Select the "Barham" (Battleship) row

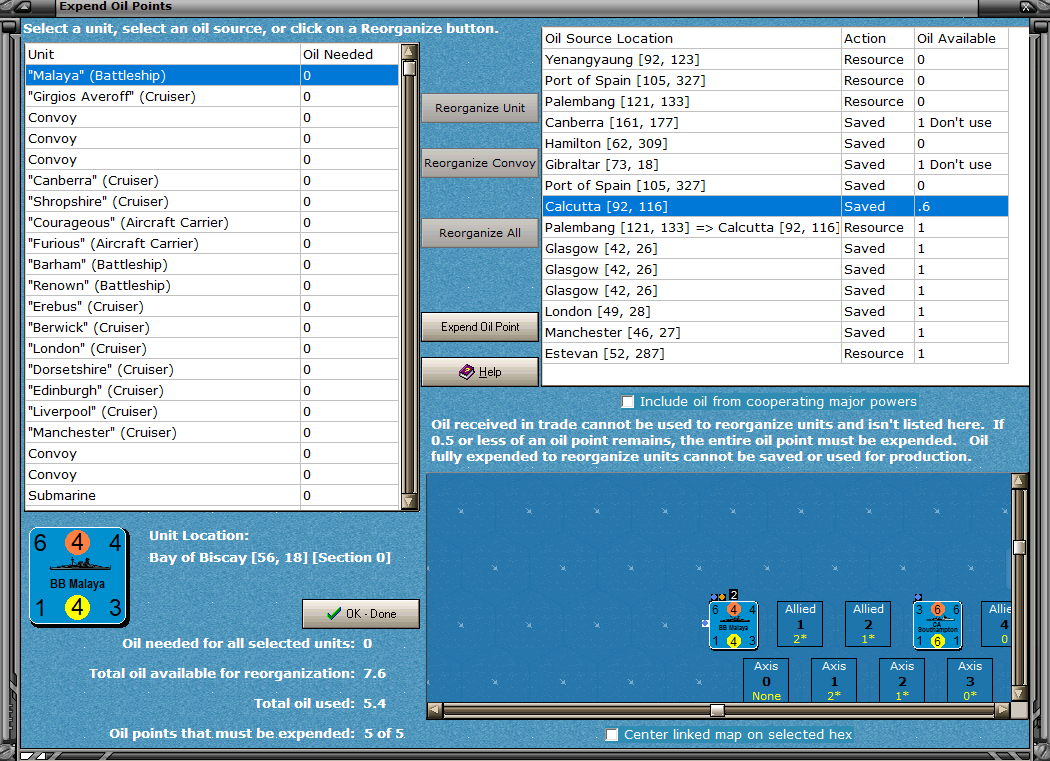[212, 265]
